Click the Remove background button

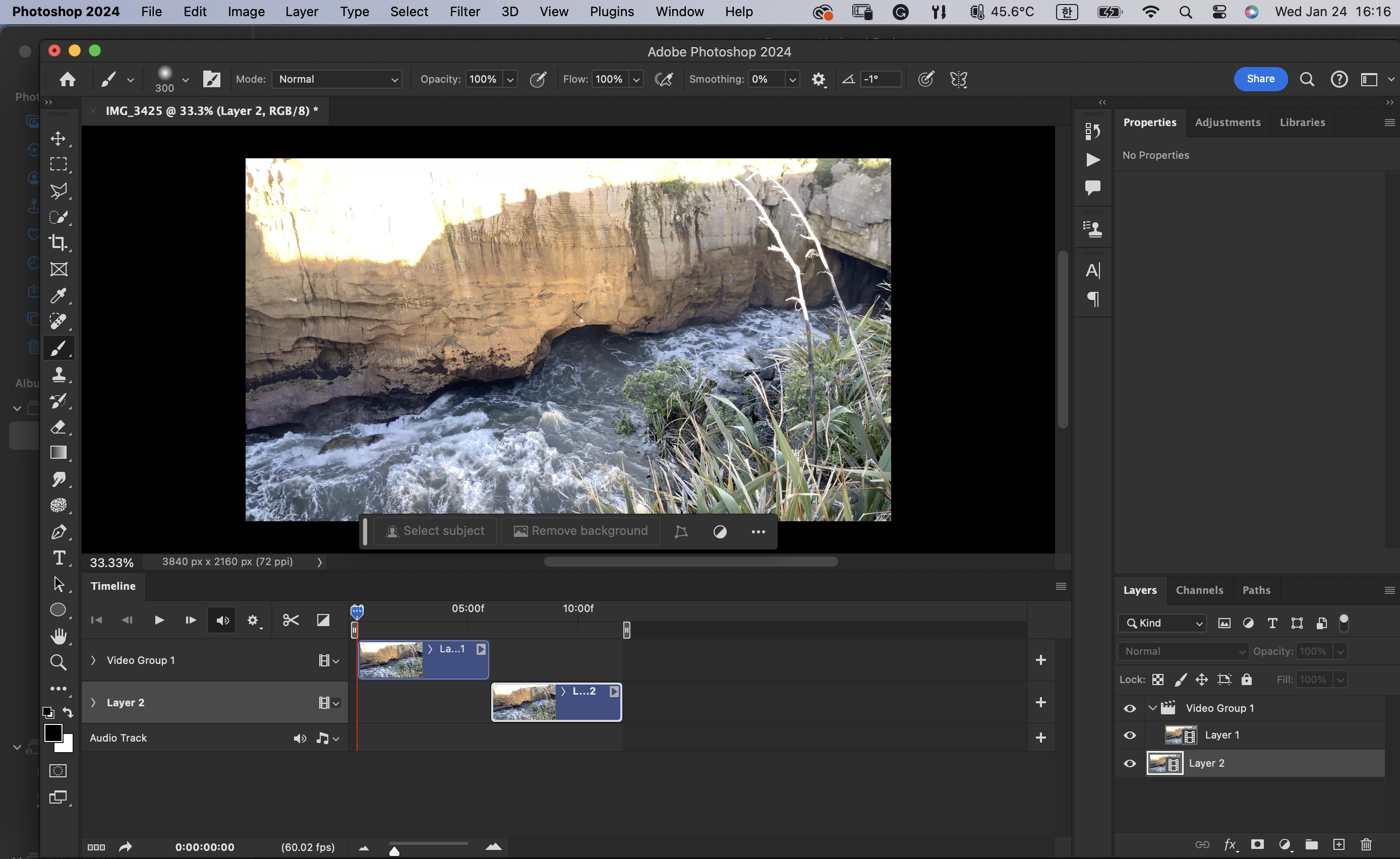(580, 531)
